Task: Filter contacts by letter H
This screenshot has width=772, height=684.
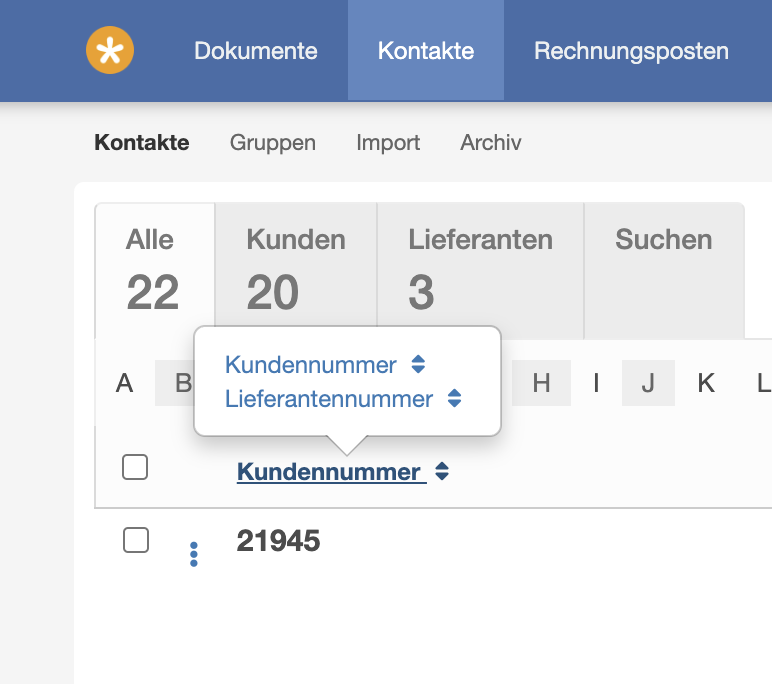Action: point(541,383)
